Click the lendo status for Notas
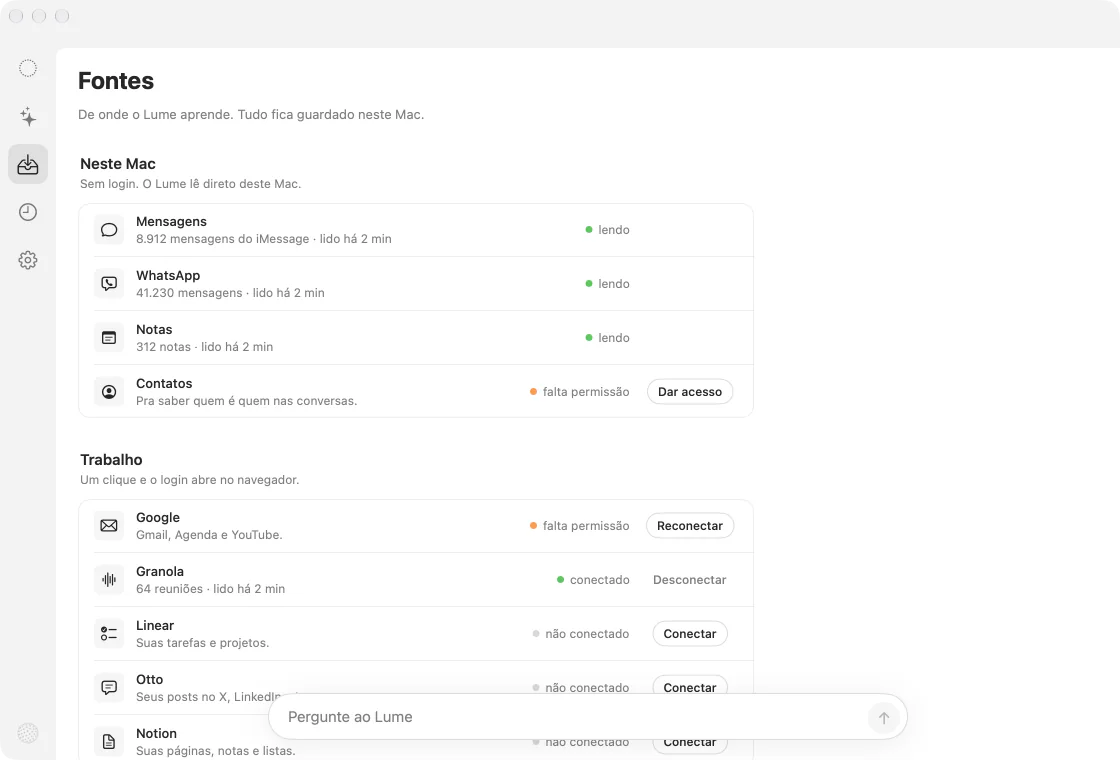The height and width of the screenshot is (760, 1120). [608, 338]
